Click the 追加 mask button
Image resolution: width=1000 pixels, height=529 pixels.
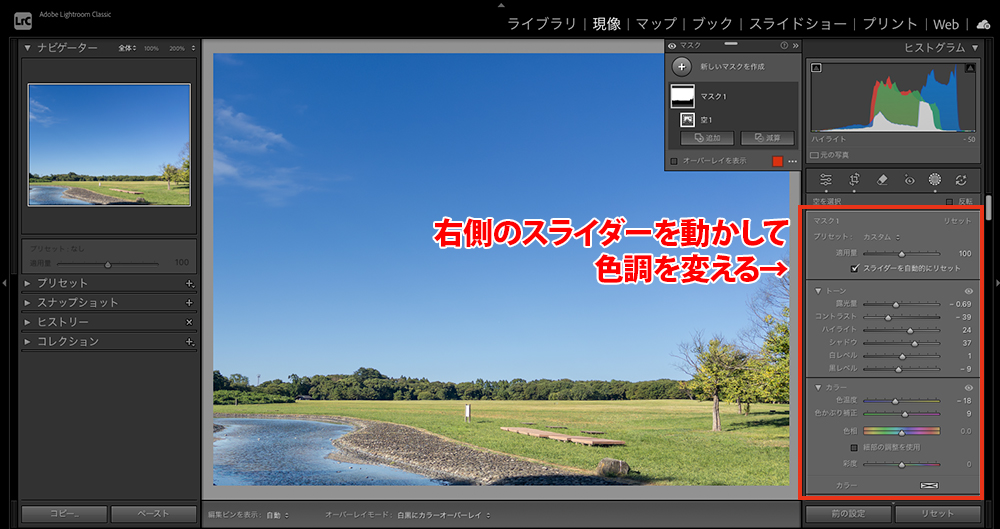click(x=707, y=138)
